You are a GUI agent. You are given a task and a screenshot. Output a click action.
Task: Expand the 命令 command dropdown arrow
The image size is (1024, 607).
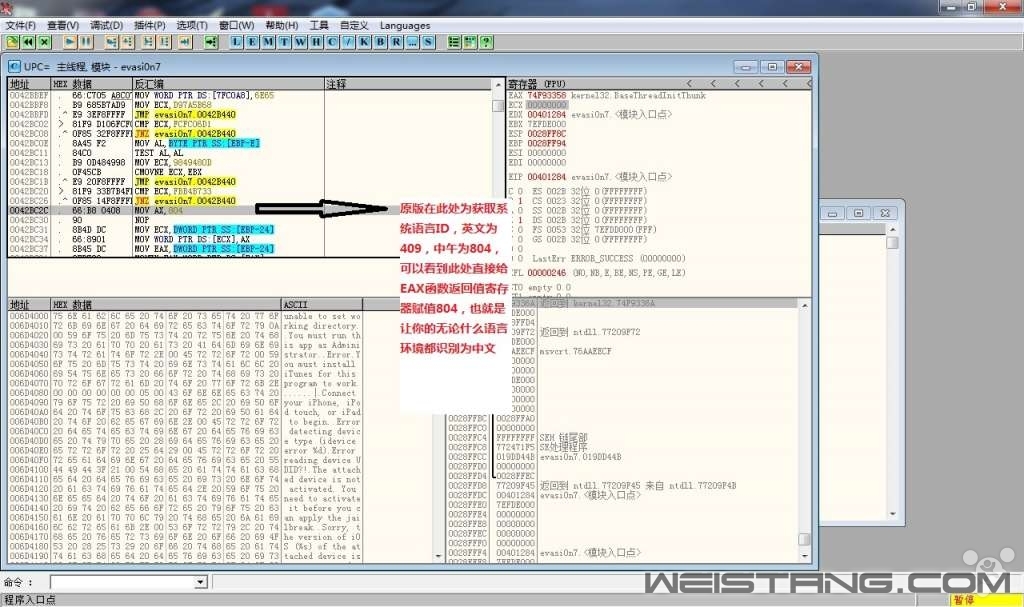[200, 582]
